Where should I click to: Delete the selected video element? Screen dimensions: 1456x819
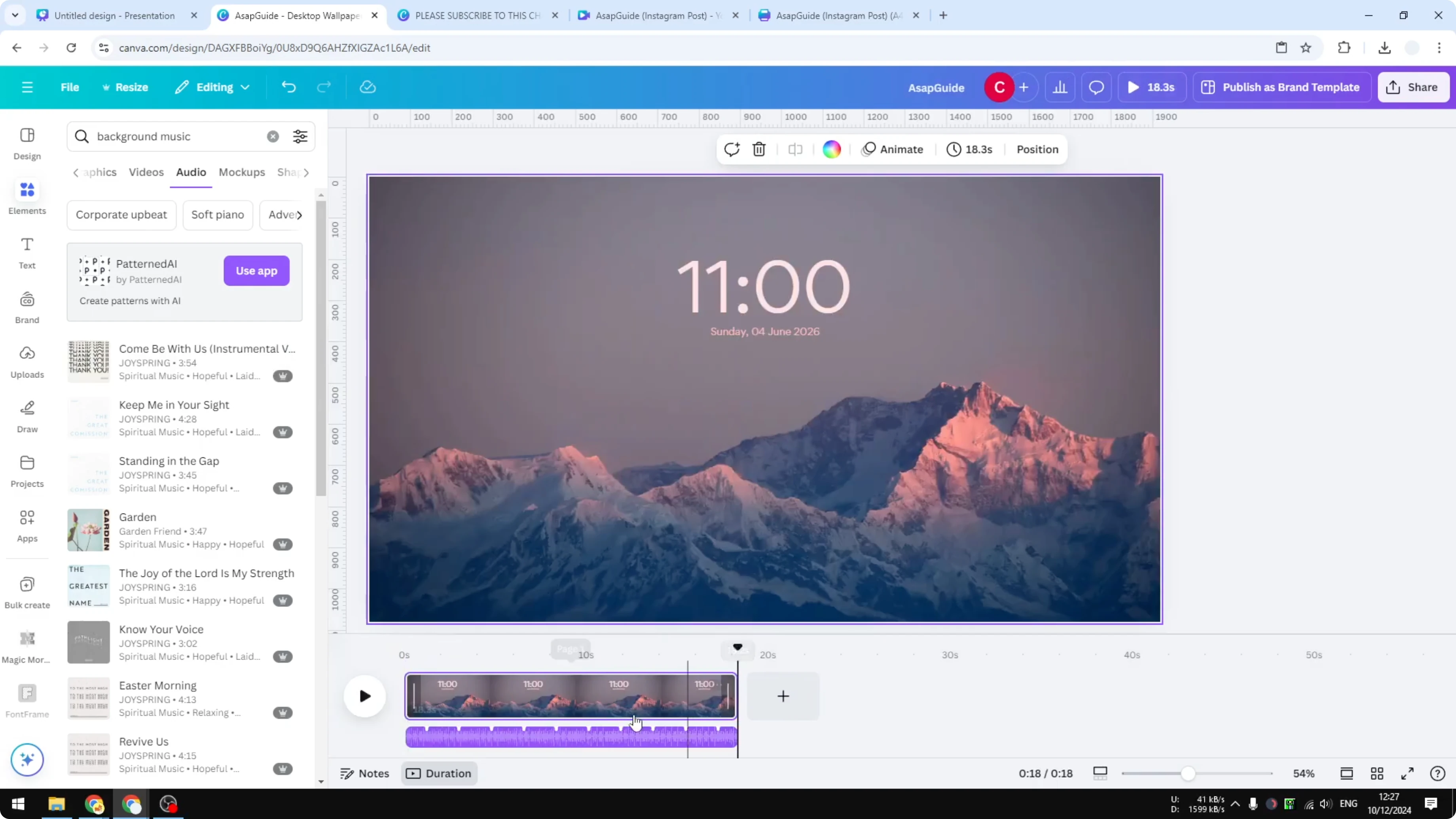coord(758,149)
